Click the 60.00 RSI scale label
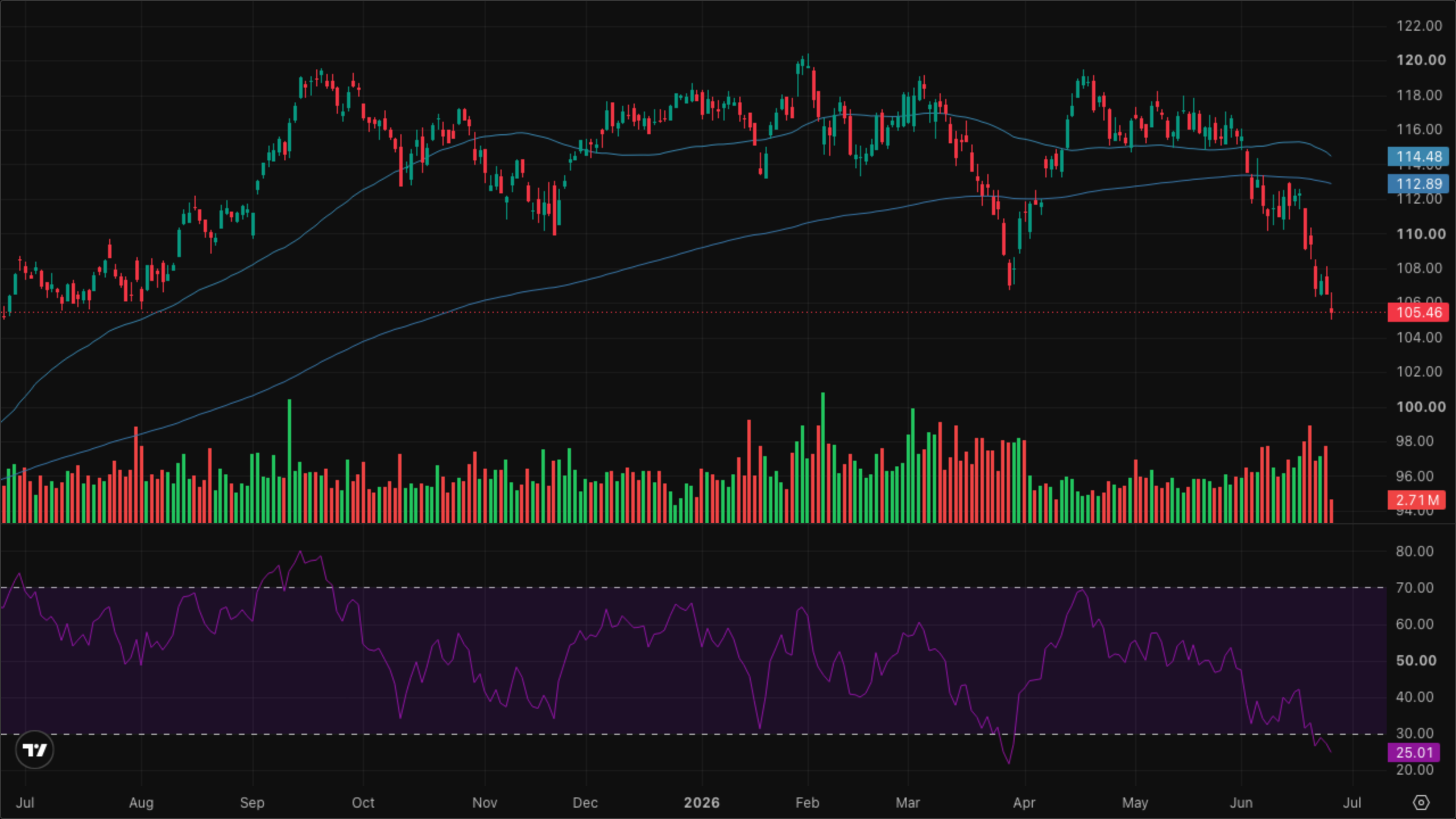1456x819 pixels. (x=1414, y=624)
